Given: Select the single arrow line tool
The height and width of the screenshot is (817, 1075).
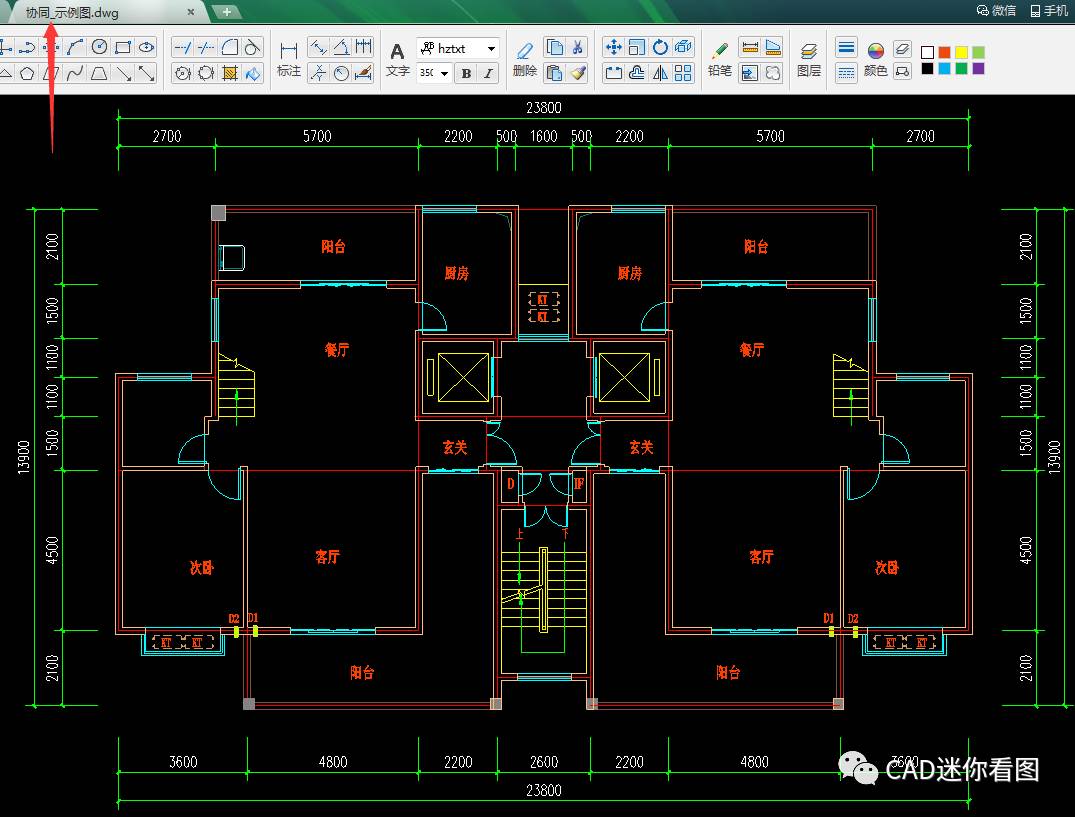Looking at the screenshot, I should (x=123, y=73).
